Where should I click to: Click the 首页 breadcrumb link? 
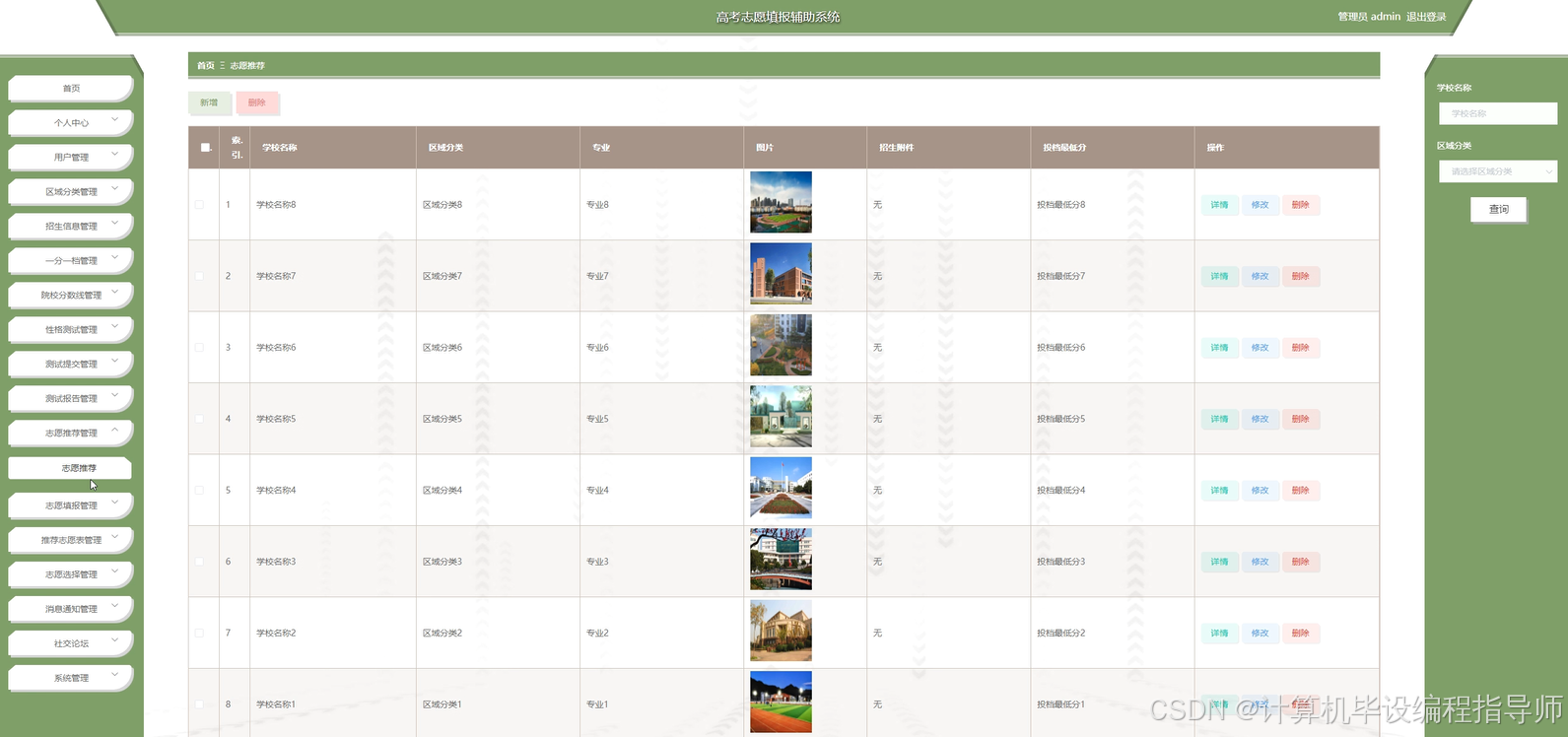(205, 66)
